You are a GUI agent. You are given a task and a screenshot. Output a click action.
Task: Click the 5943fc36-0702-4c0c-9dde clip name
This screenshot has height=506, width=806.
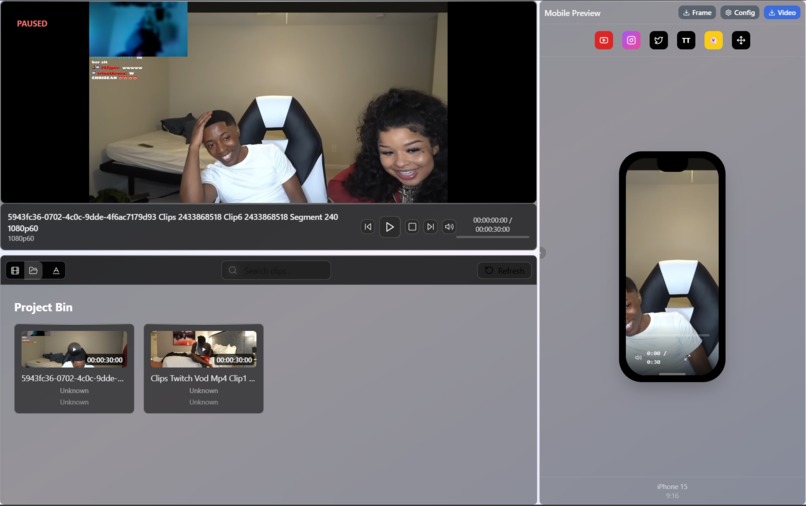[72, 378]
